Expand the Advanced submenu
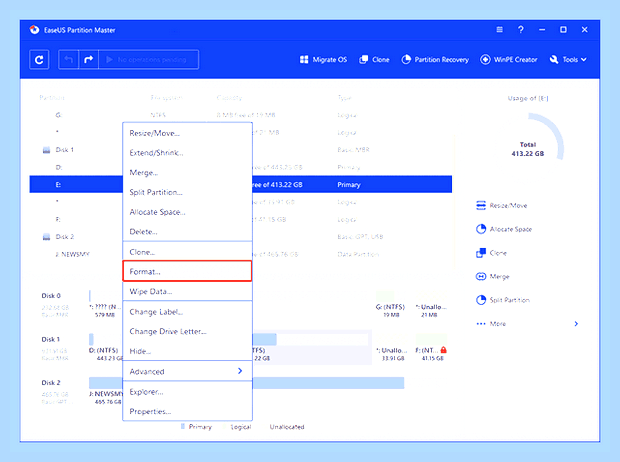This screenshot has width=620, height=462. [187, 371]
